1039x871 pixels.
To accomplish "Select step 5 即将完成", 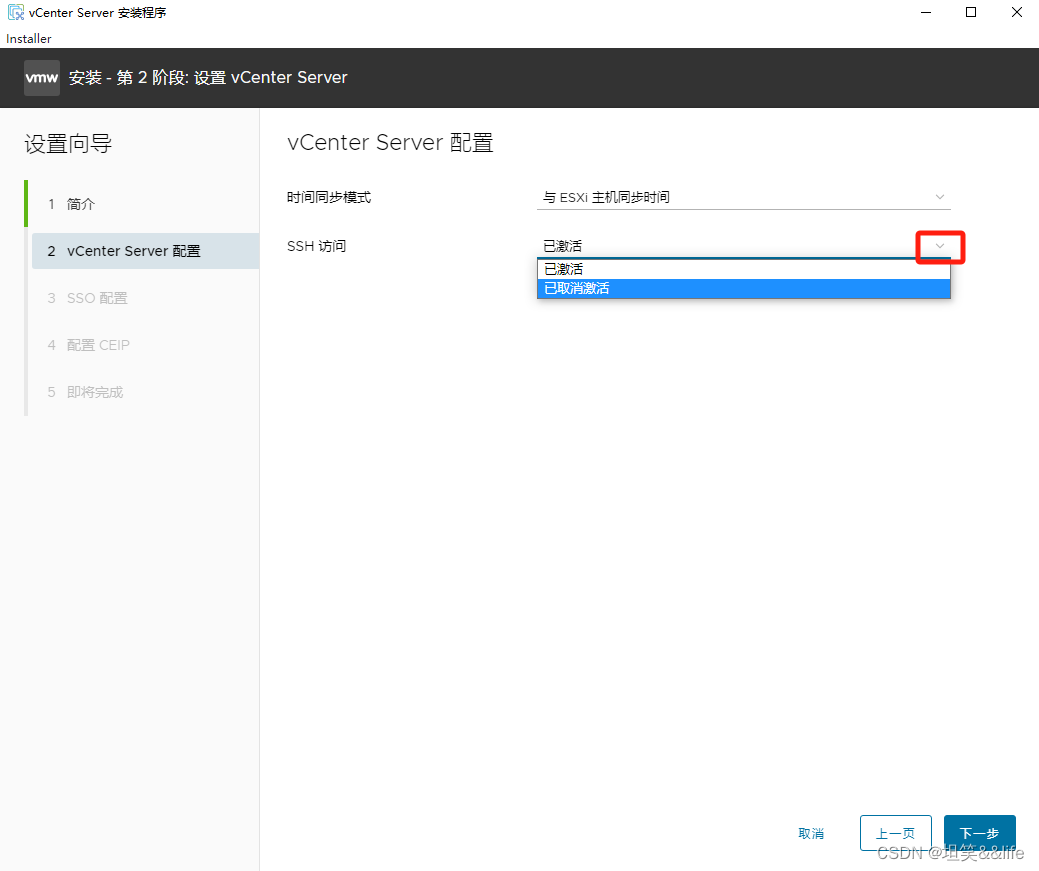I will pos(85,392).
